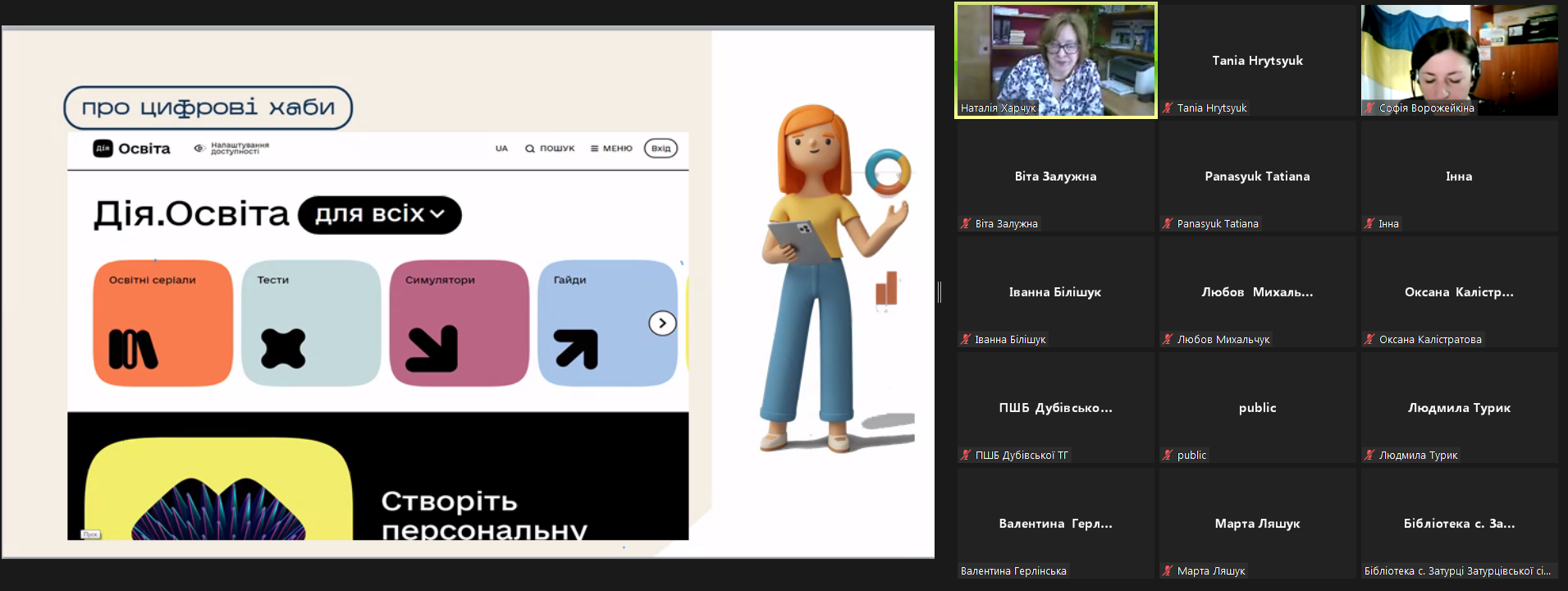Select Людмила Турик participant tile
The image size is (1568, 591).
click(x=1459, y=408)
